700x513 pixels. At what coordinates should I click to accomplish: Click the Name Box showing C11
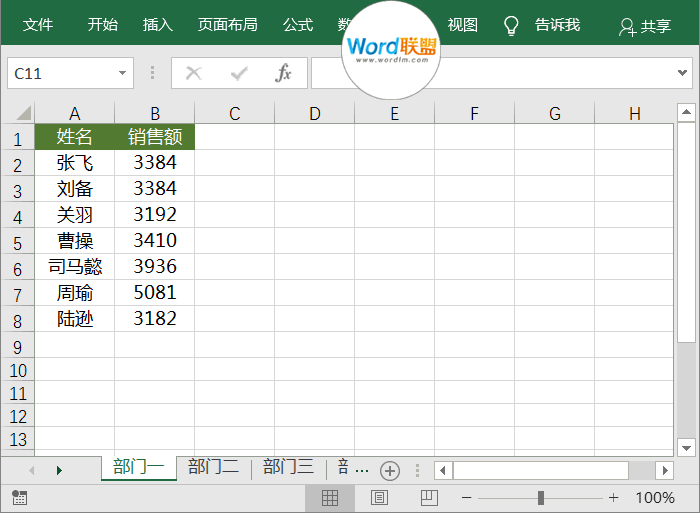(71, 73)
